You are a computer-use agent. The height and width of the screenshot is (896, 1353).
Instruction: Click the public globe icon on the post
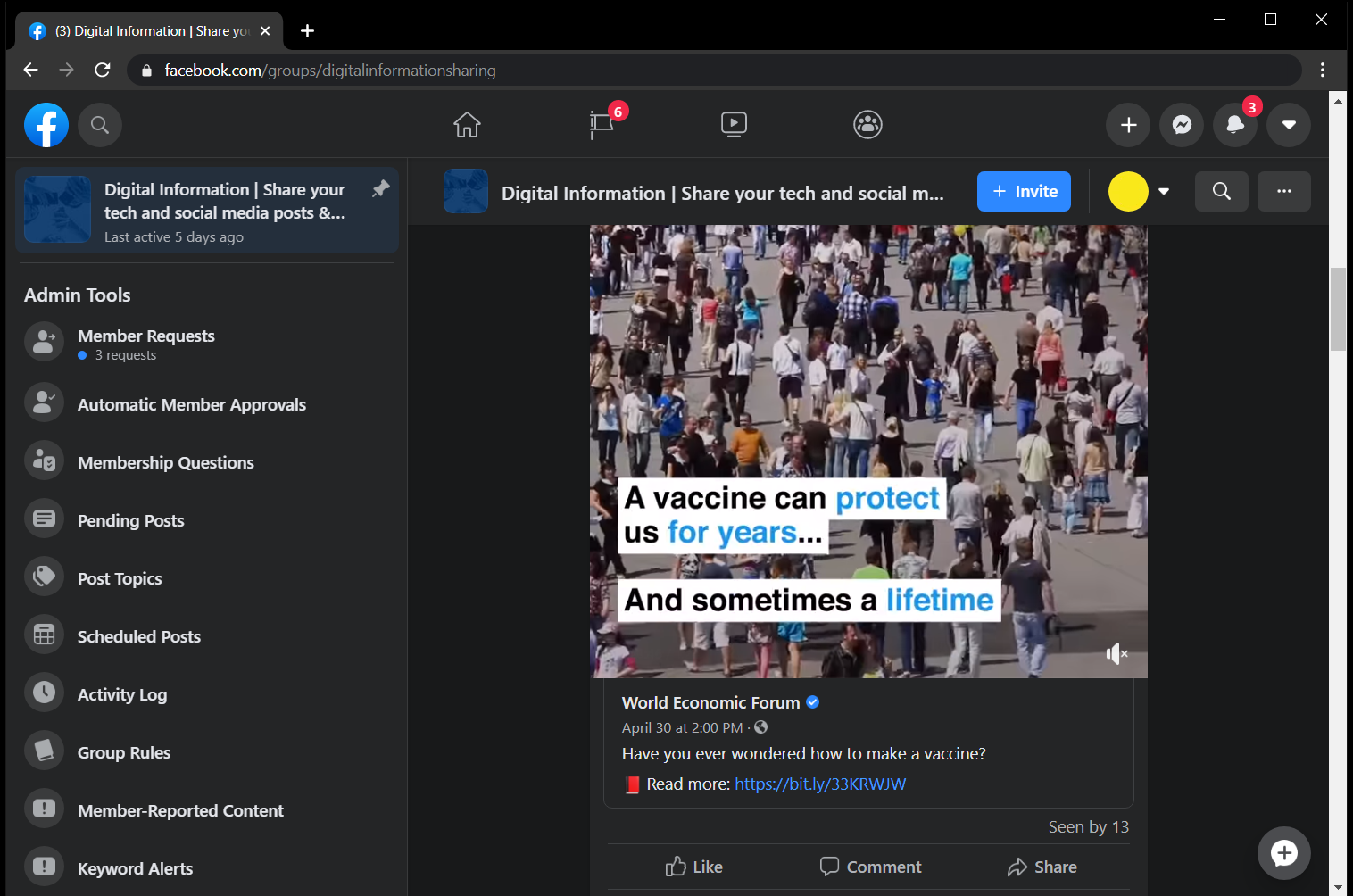pyautogui.click(x=761, y=727)
